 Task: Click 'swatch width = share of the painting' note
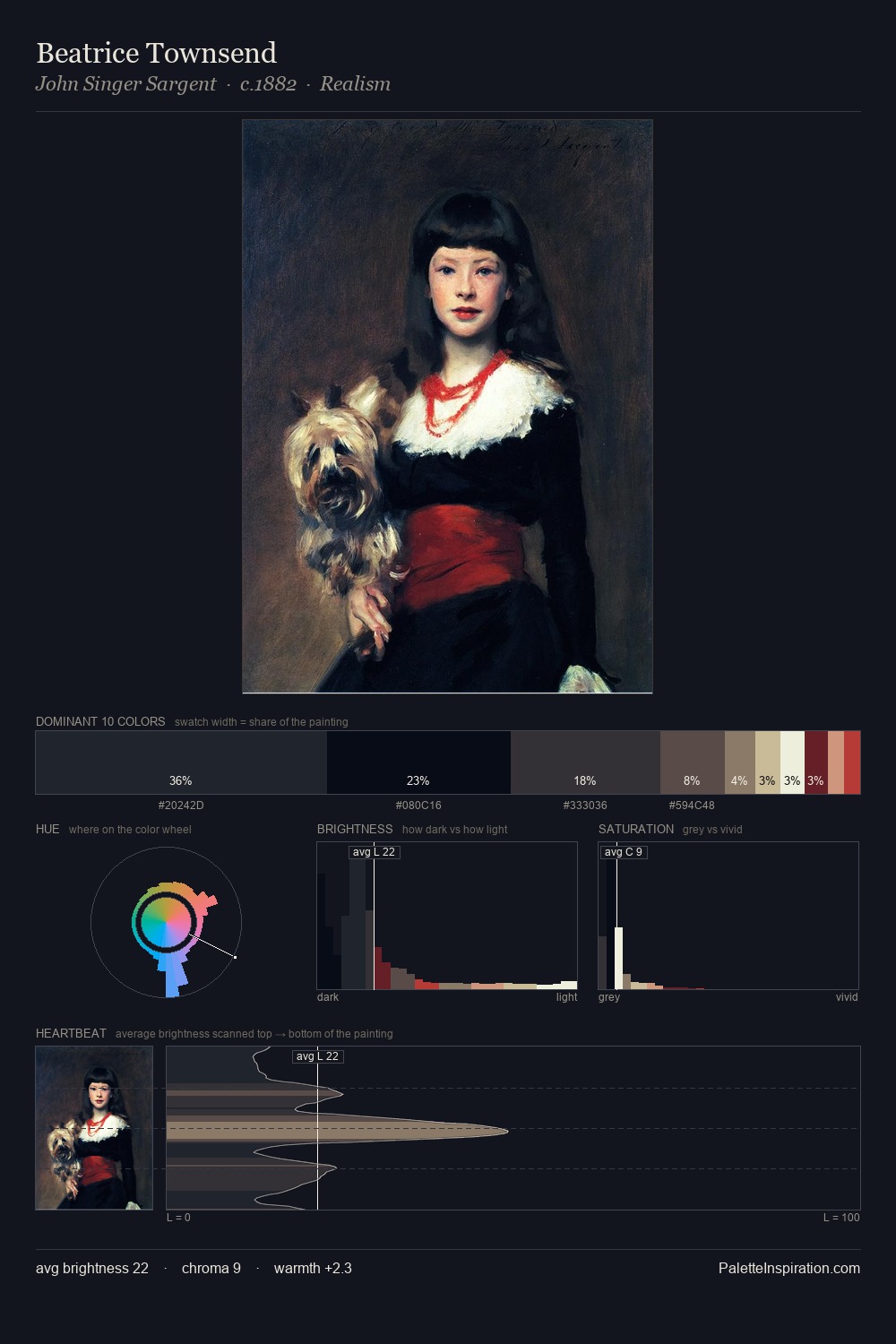coord(261,722)
